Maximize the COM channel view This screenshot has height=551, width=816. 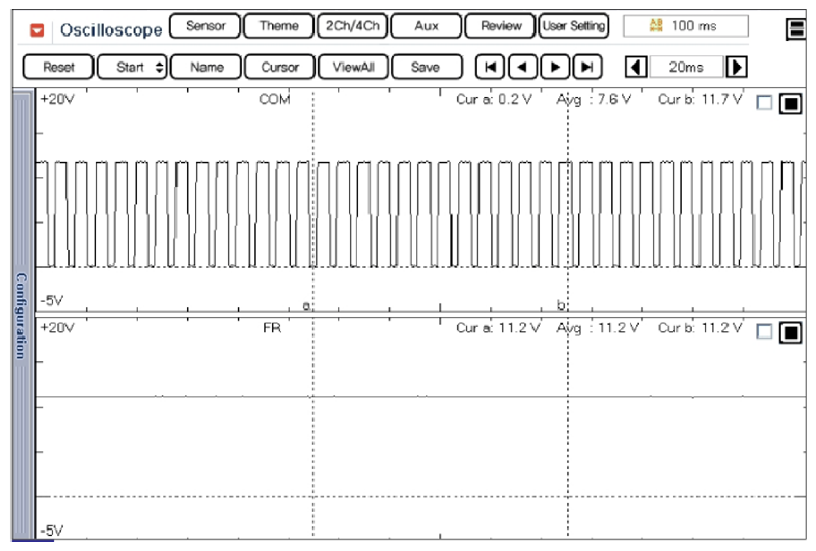click(x=789, y=103)
